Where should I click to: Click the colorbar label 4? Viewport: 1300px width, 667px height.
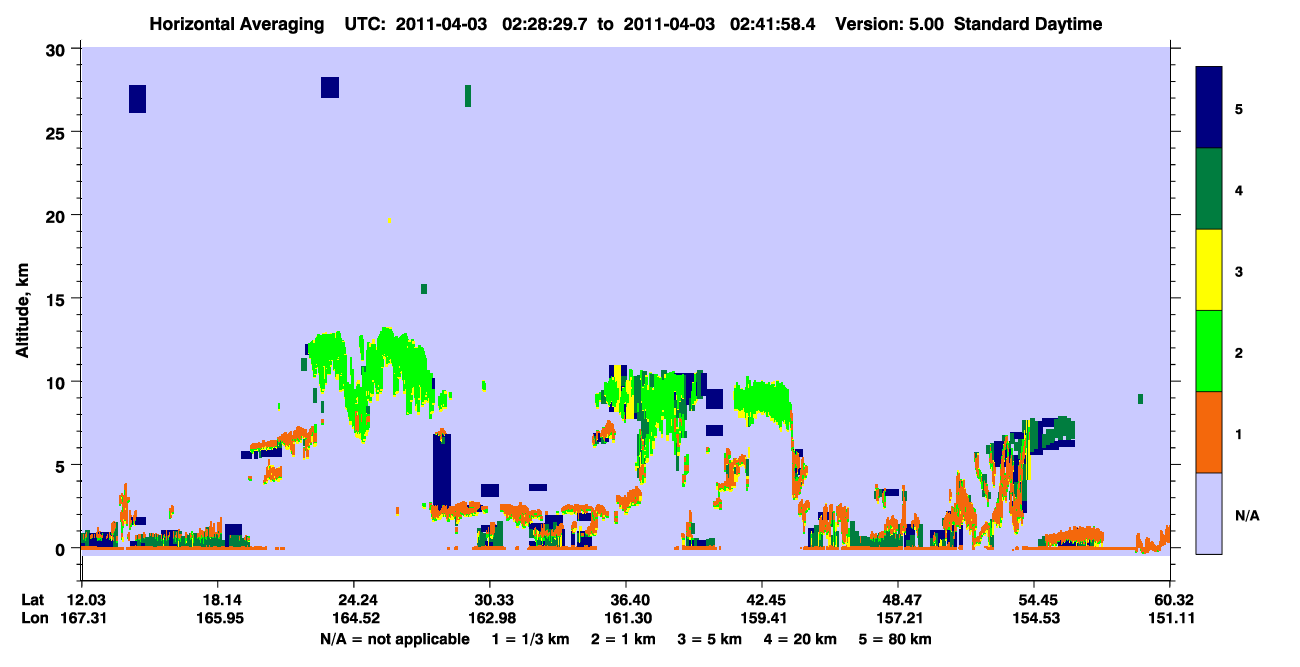click(1239, 189)
